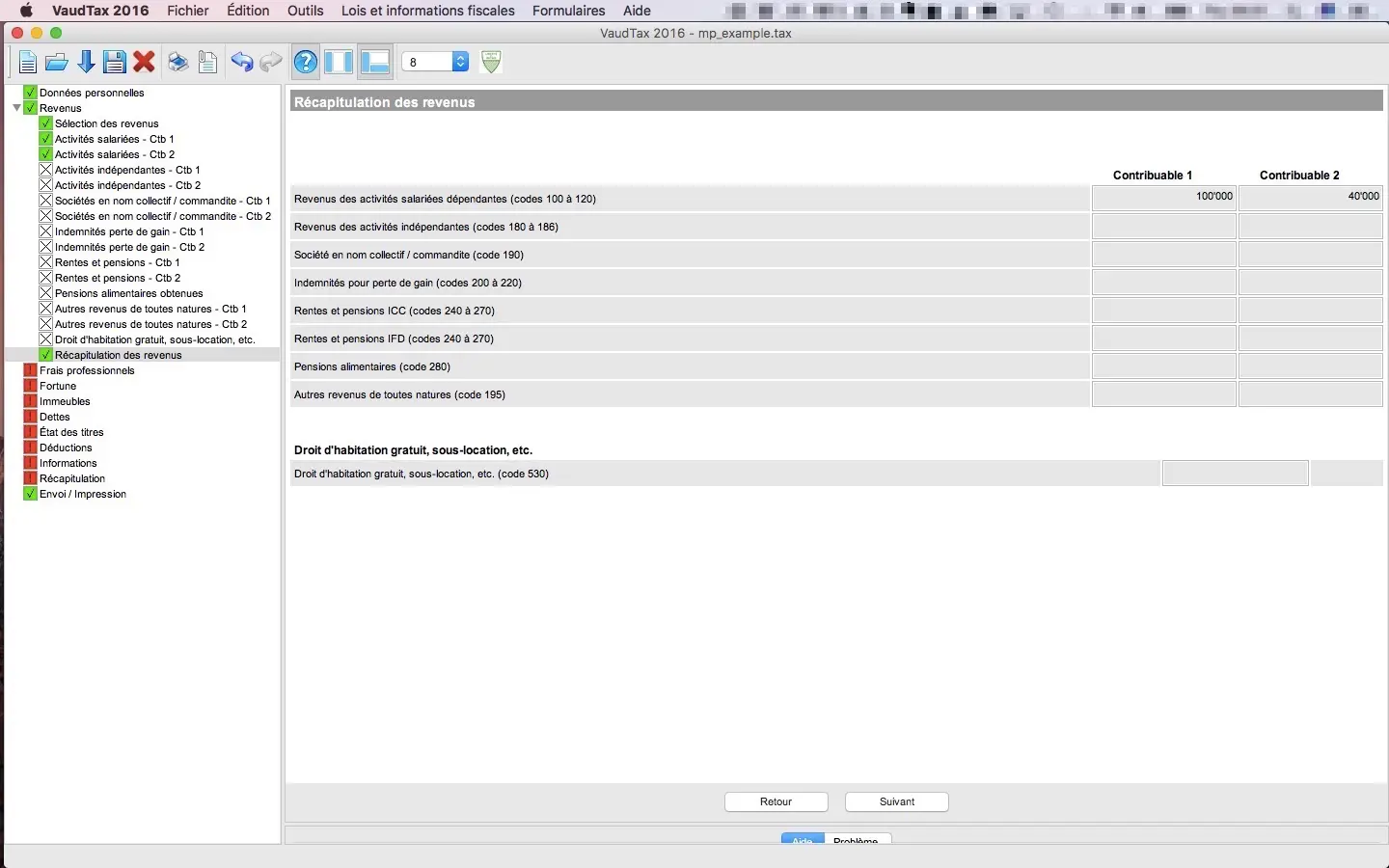Open the Aide menu in menu bar
1389x868 pixels.
637,11
